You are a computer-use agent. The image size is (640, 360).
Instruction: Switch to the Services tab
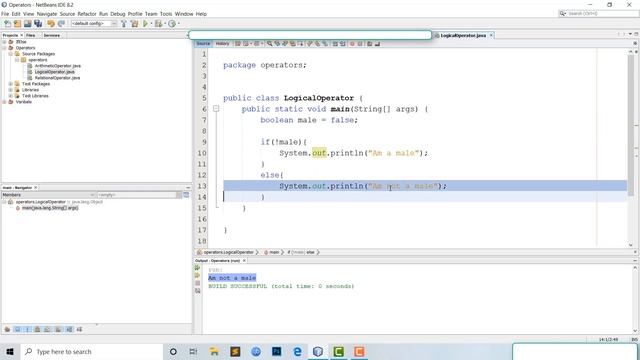[52, 36]
